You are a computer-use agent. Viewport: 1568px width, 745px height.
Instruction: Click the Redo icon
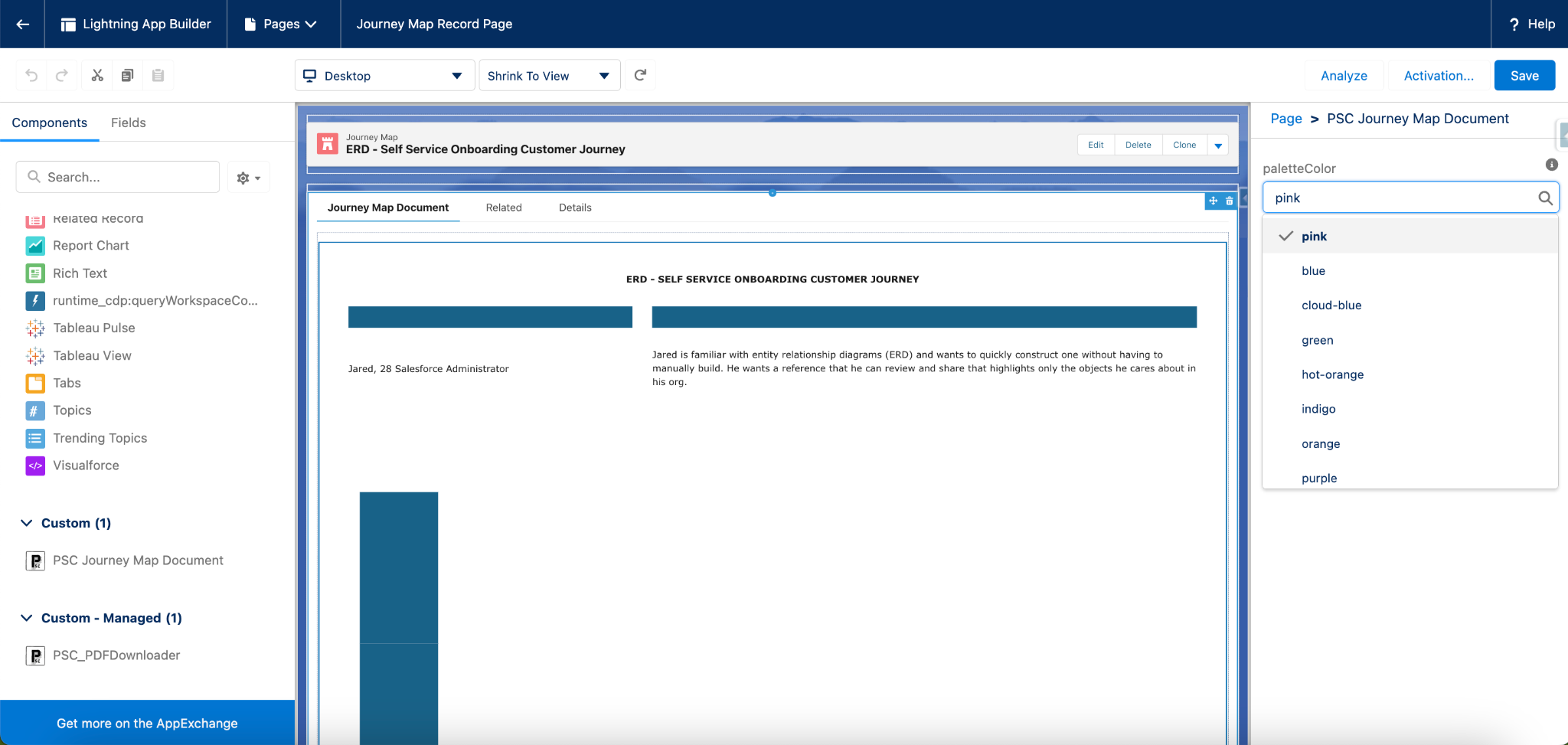click(x=62, y=75)
